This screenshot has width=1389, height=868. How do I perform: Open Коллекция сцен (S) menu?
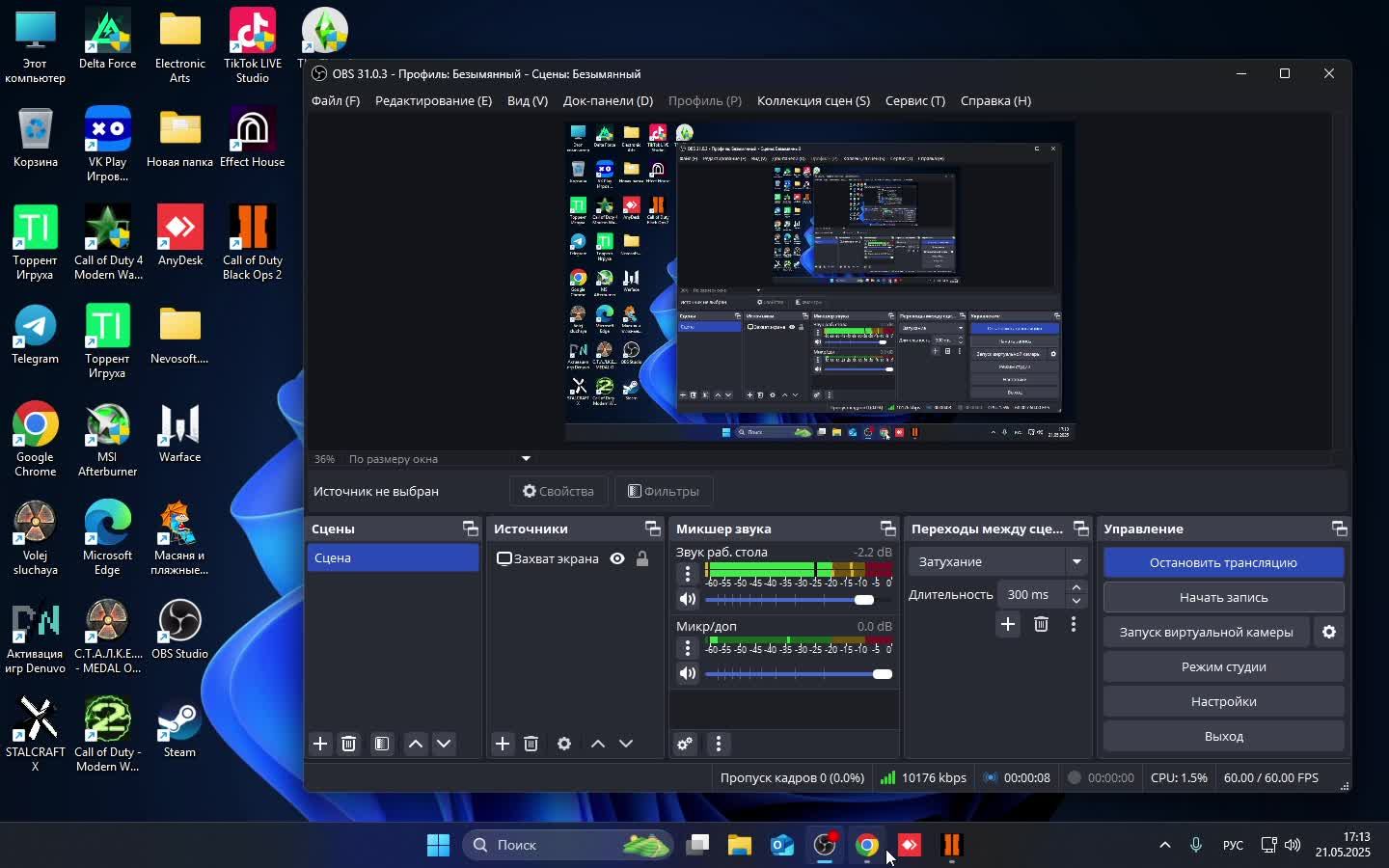point(813,100)
